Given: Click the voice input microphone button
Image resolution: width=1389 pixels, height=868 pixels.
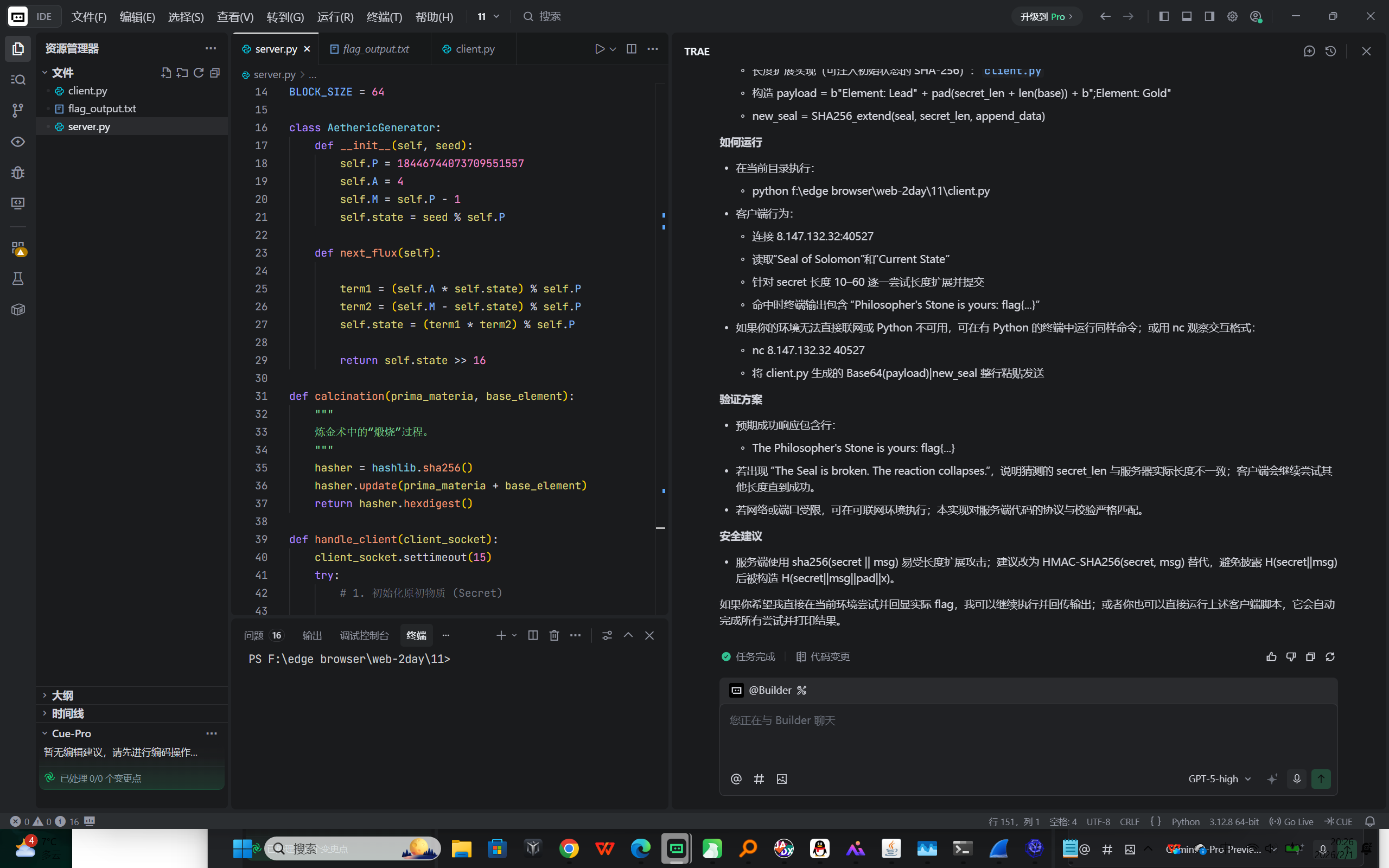Looking at the screenshot, I should (1297, 778).
